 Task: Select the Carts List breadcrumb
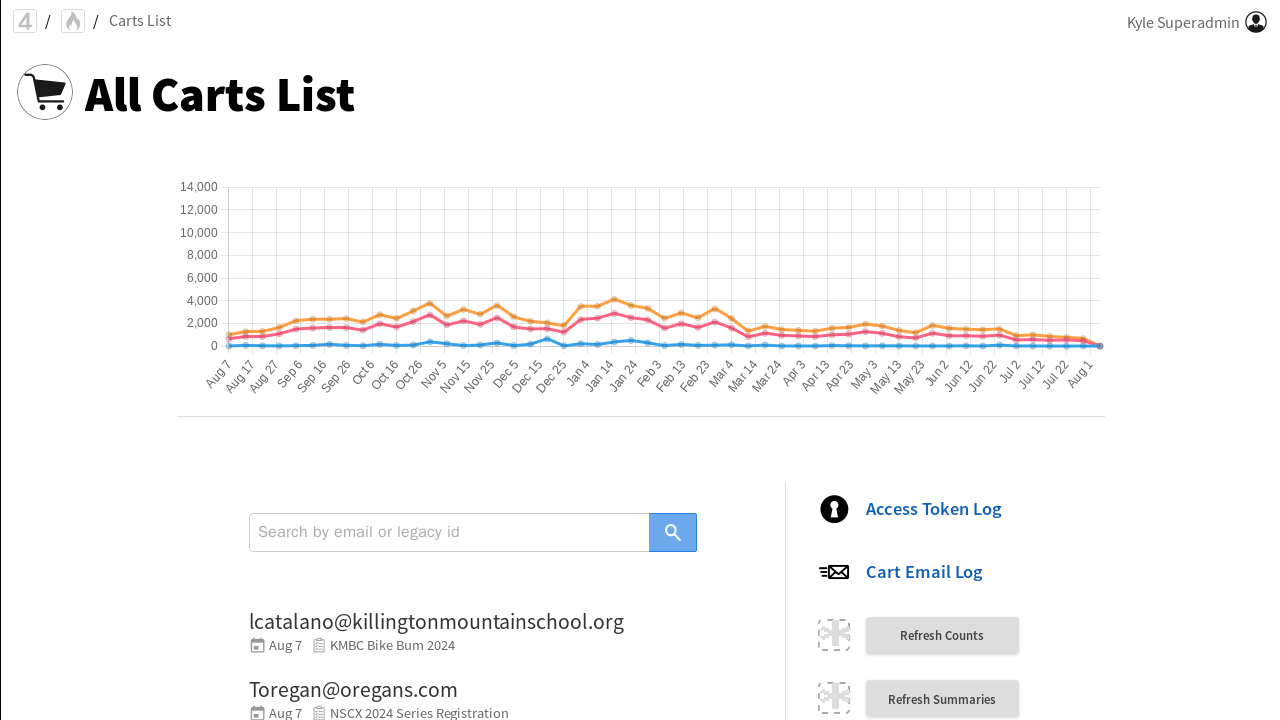(x=140, y=21)
